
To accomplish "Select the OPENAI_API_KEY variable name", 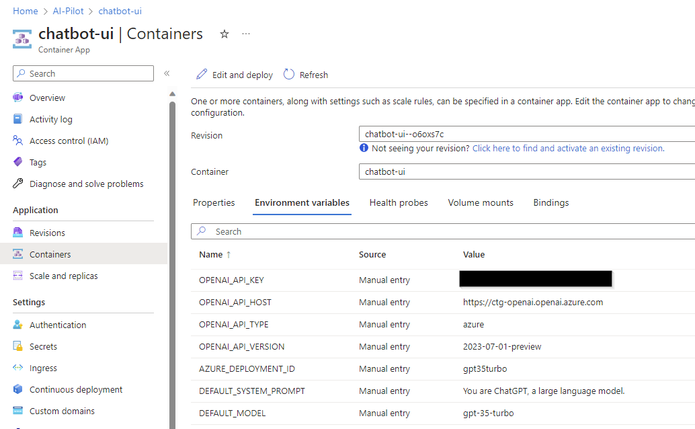I will [x=231, y=280].
